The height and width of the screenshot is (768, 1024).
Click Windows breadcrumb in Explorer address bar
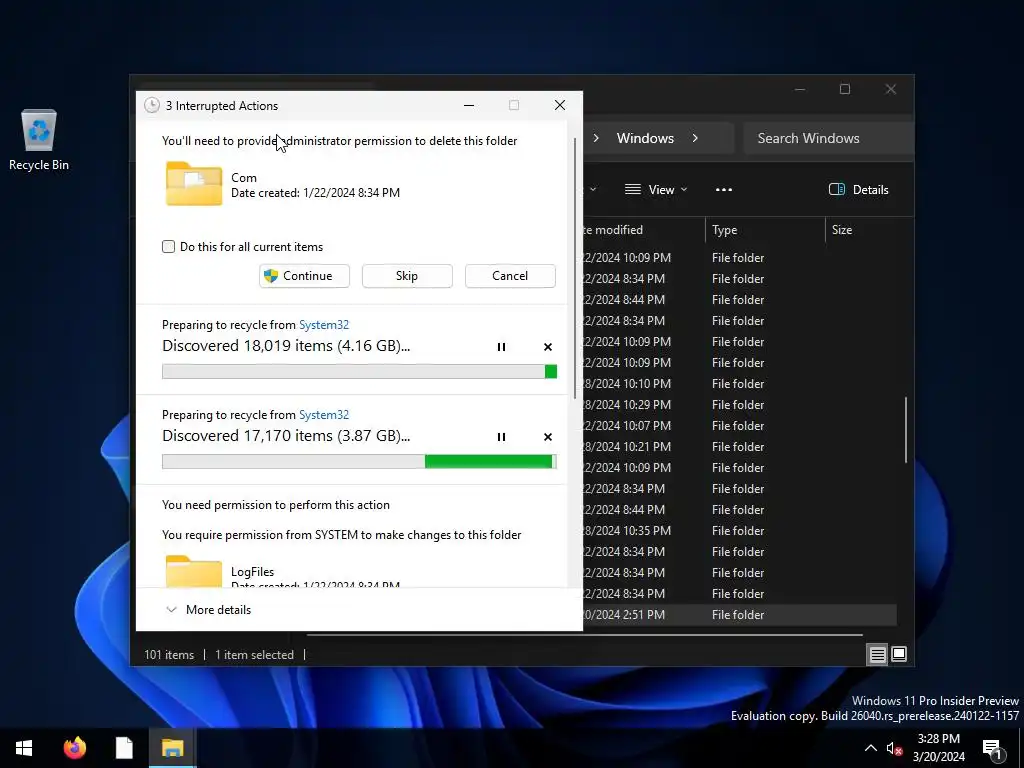(645, 138)
